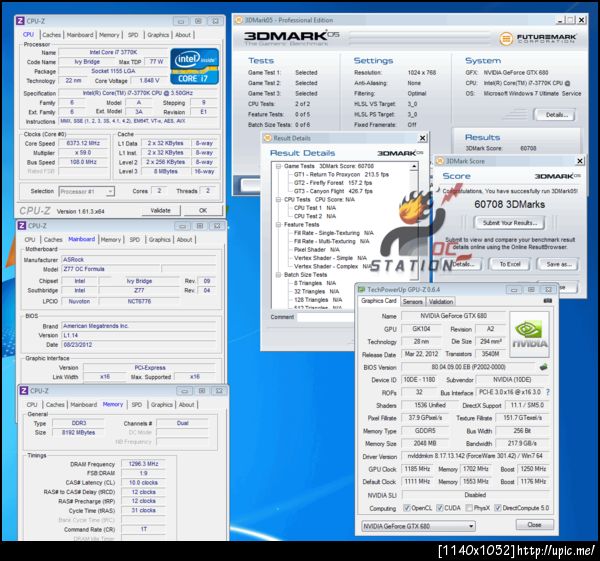The image size is (600, 561).
Task: Open About tab in Memory CPU-Z window
Action: pos(186,404)
